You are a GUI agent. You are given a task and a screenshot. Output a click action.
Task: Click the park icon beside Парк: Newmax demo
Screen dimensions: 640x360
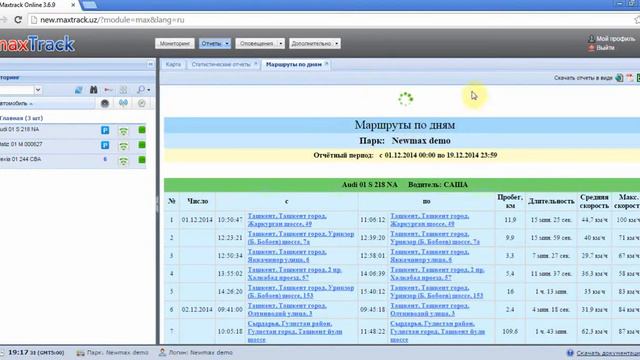(x=80, y=353)
